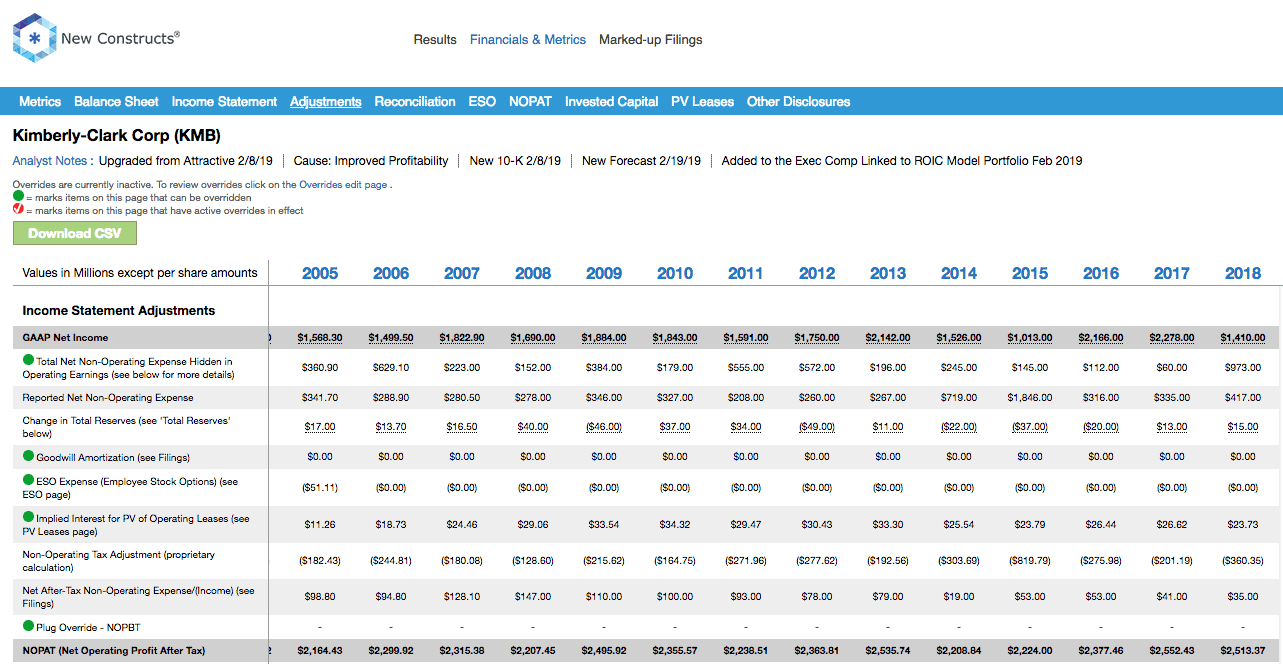Click the Analyst Notes link
This screenshot has width=1283, height=664.
[x=52, y=160]
